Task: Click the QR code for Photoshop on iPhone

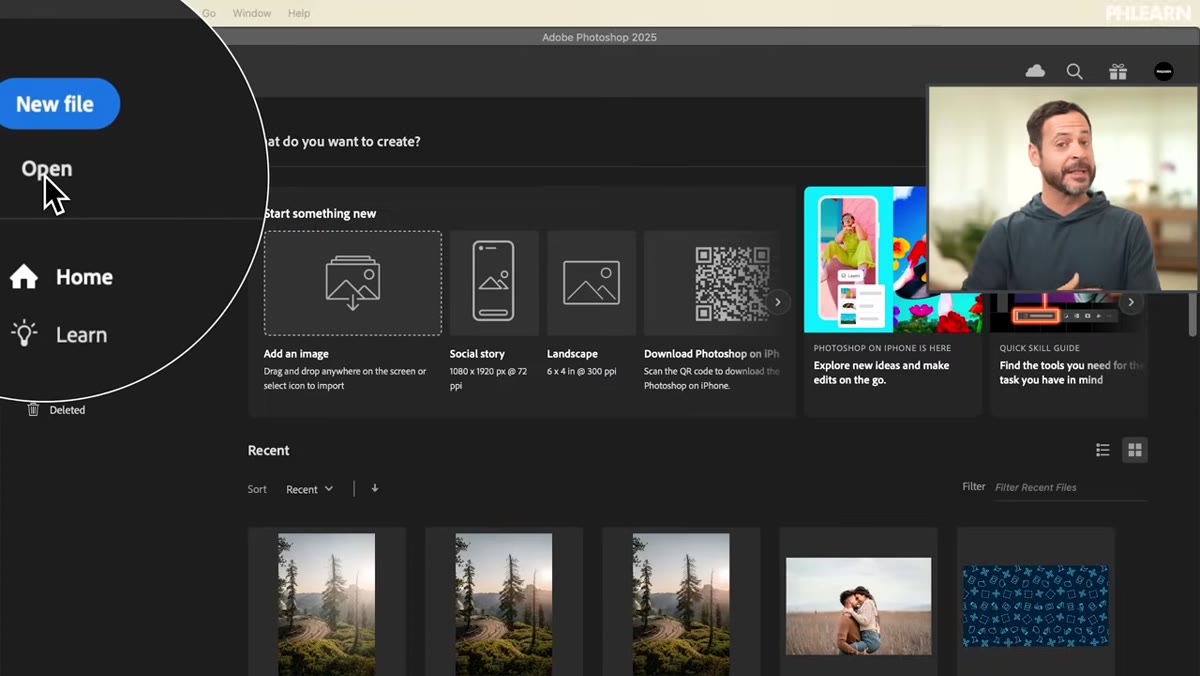Action: click(x=732, y=283)
